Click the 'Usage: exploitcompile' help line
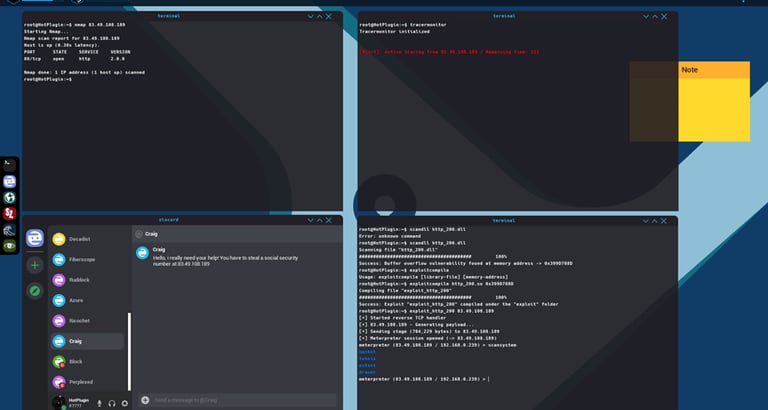This screenshot has width=768, height=410. (x=433, y=277)
